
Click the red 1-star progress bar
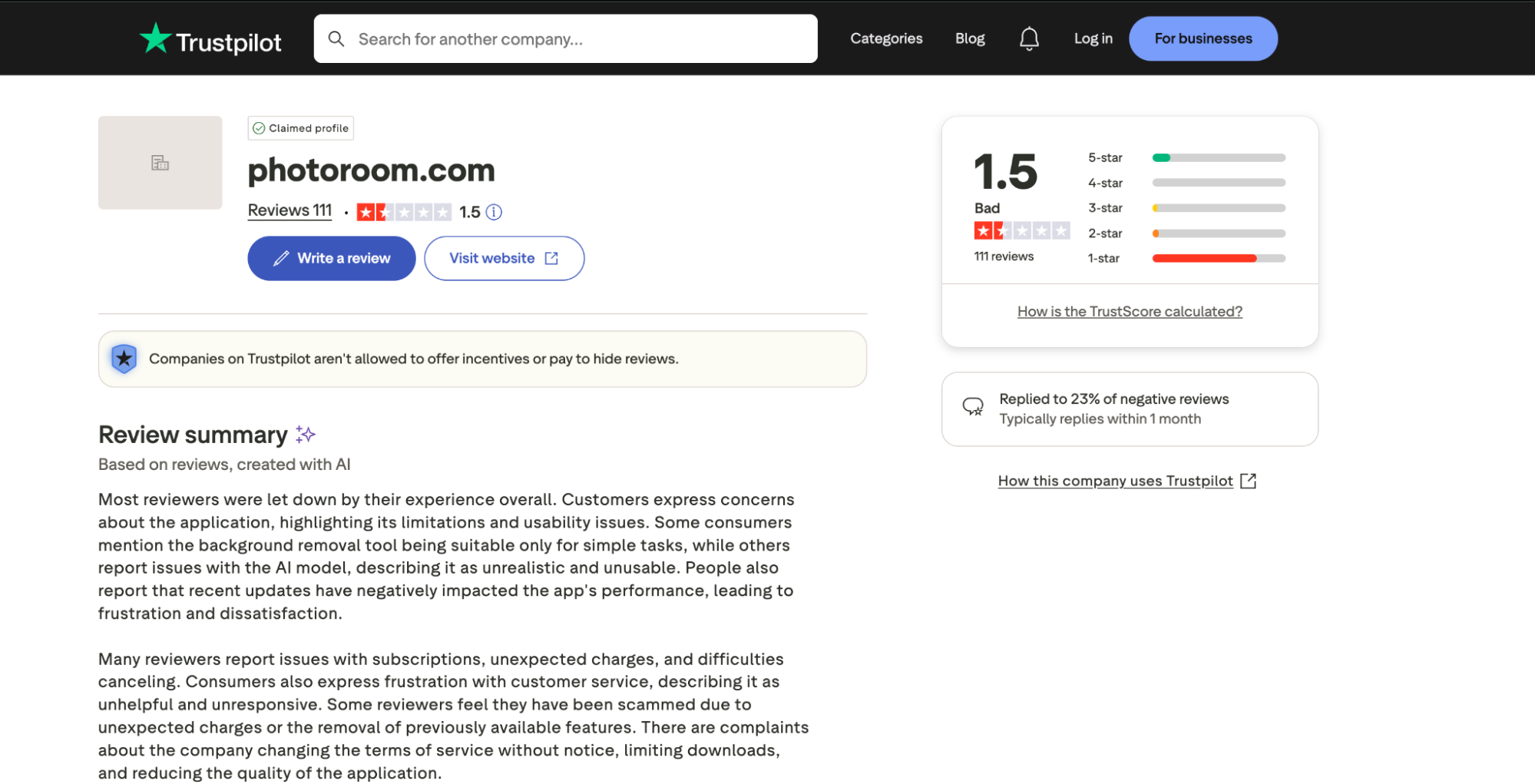tap(1203, 258)
